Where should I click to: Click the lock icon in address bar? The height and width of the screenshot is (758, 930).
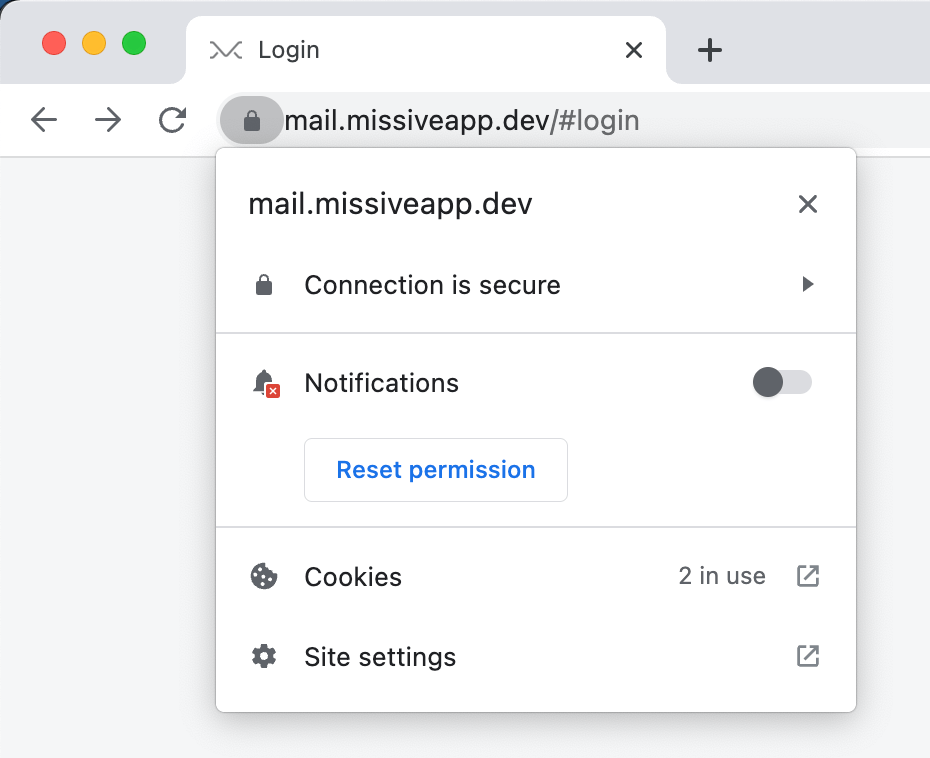coord(251,120)
